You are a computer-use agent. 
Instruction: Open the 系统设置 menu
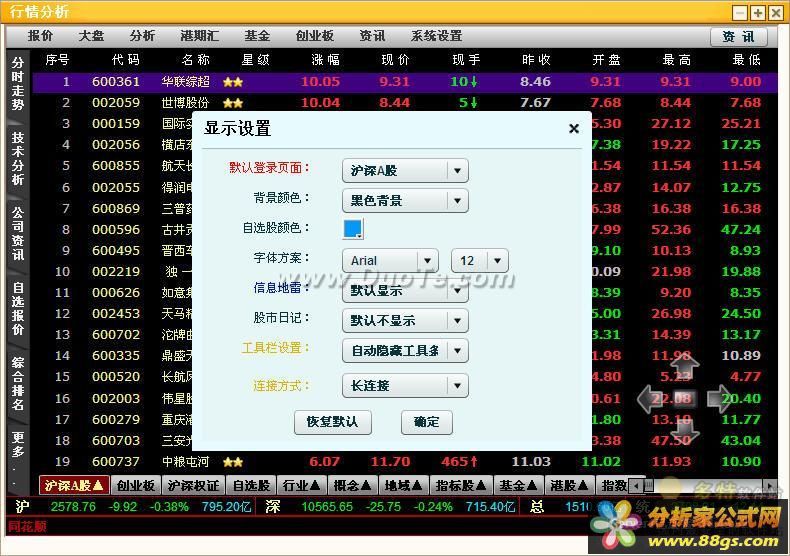[x=436, y=36]
